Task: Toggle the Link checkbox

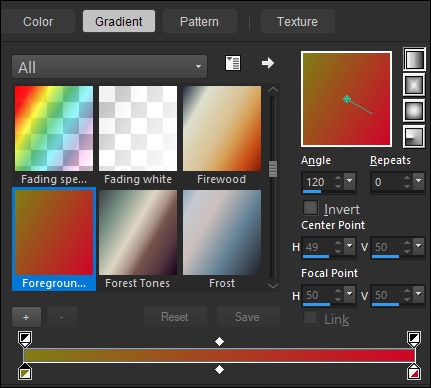Action: [310, 318]
